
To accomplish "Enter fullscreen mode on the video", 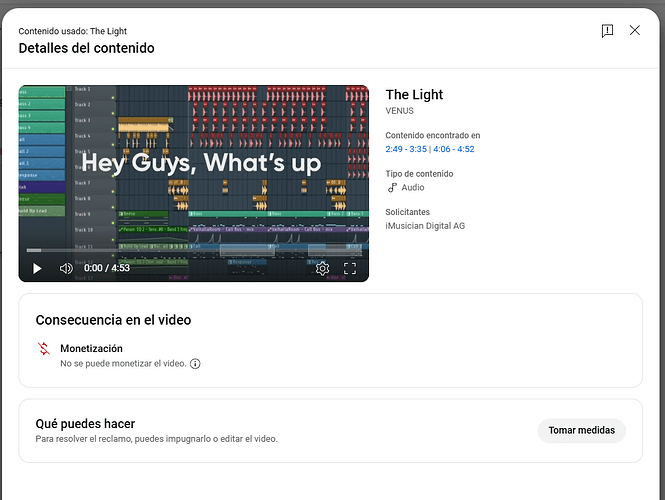I will (x=350, y=268).
